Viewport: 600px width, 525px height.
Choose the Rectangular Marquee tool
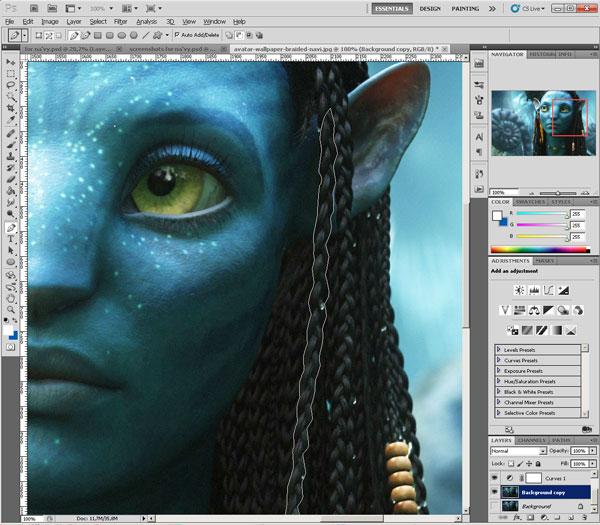pyautogui.click(x=10, y=73)
